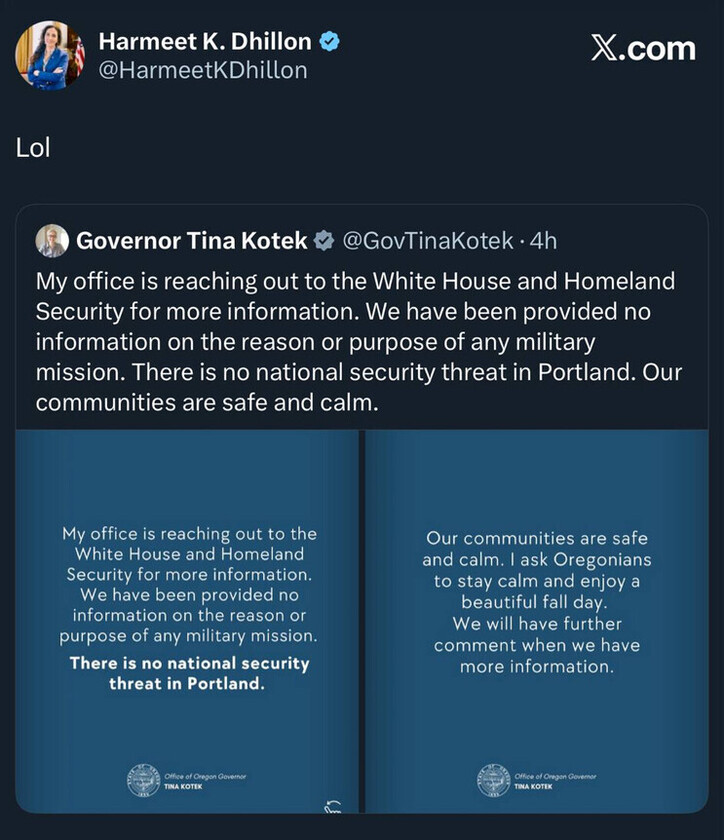
Task: Click the X.com logo
Action: point(643,49)
